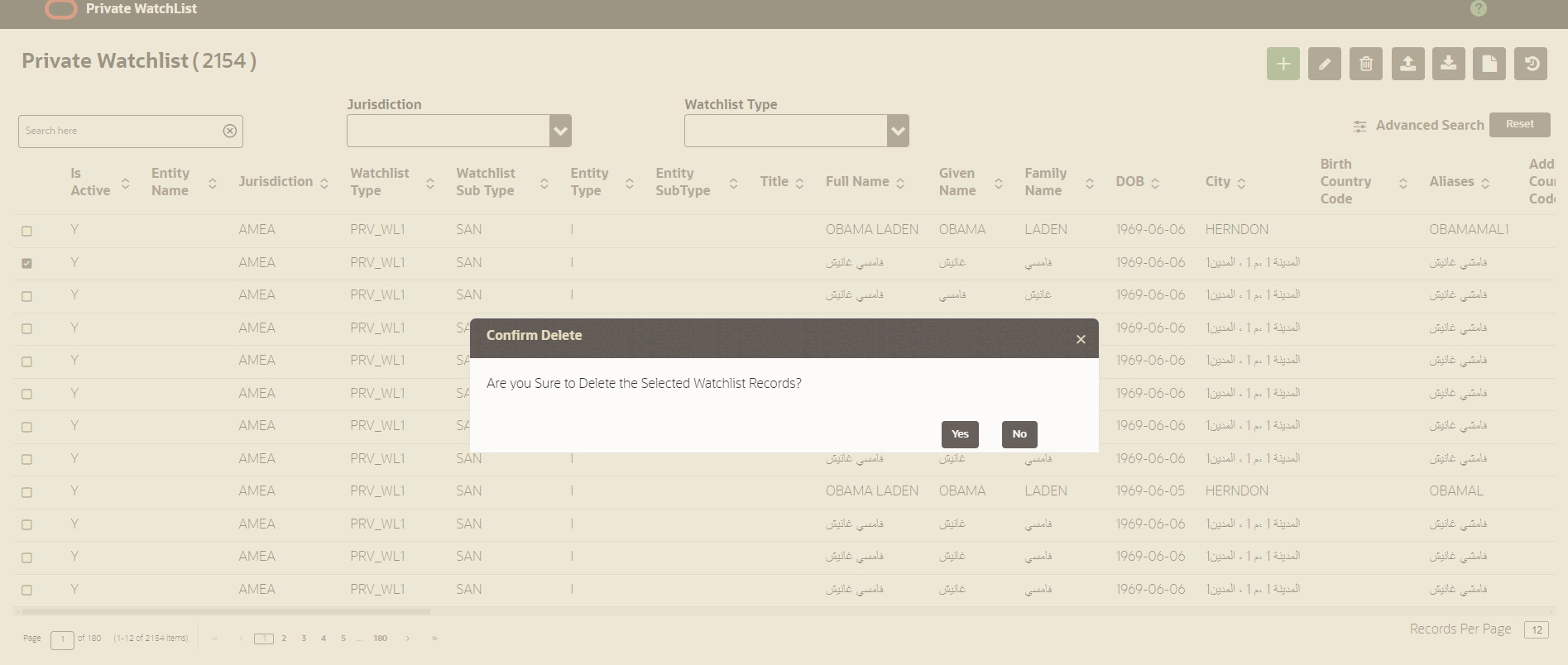Sort by Given Name column arrows

(x=999, y=183)
